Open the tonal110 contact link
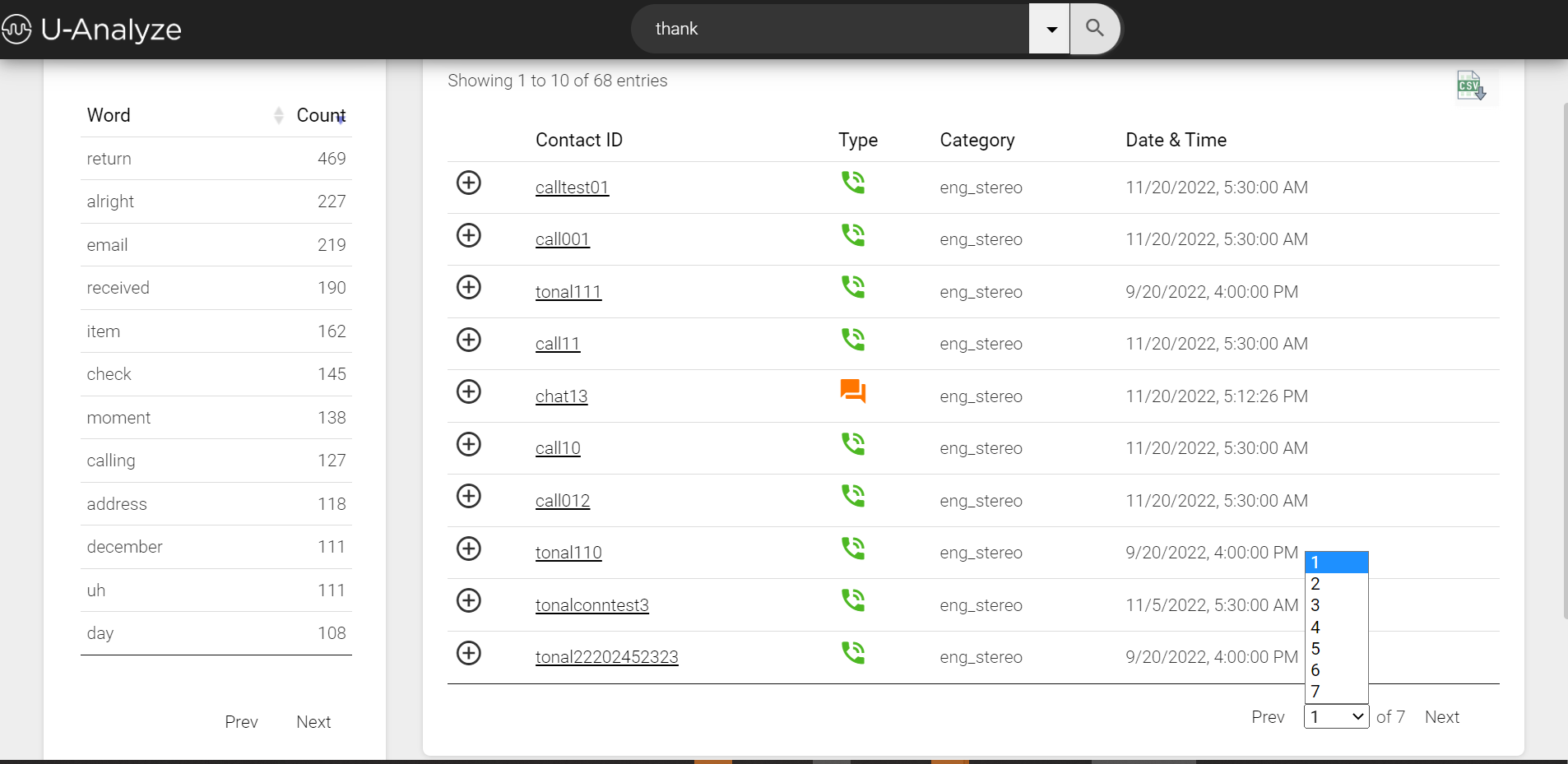The width and height of the screenshot is (1568, 764). 568,553
